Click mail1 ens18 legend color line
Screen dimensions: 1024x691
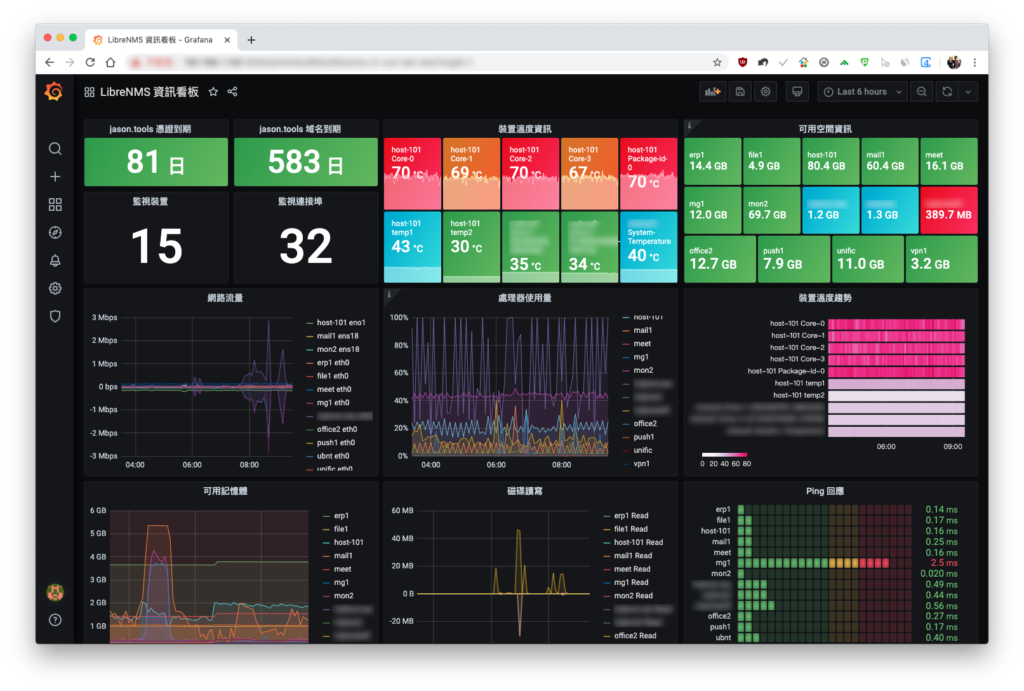click(x=310, y=336)
